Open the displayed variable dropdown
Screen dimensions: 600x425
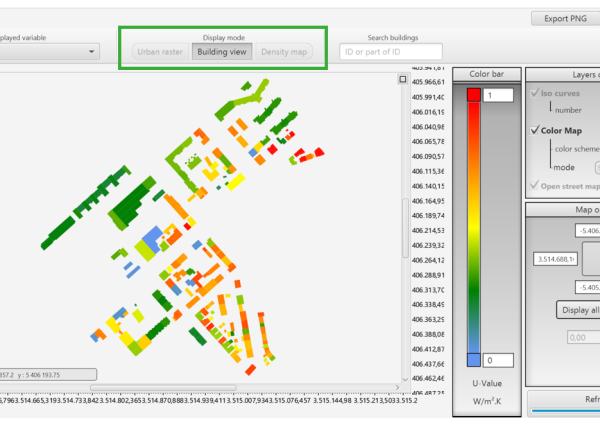(50, 52)
